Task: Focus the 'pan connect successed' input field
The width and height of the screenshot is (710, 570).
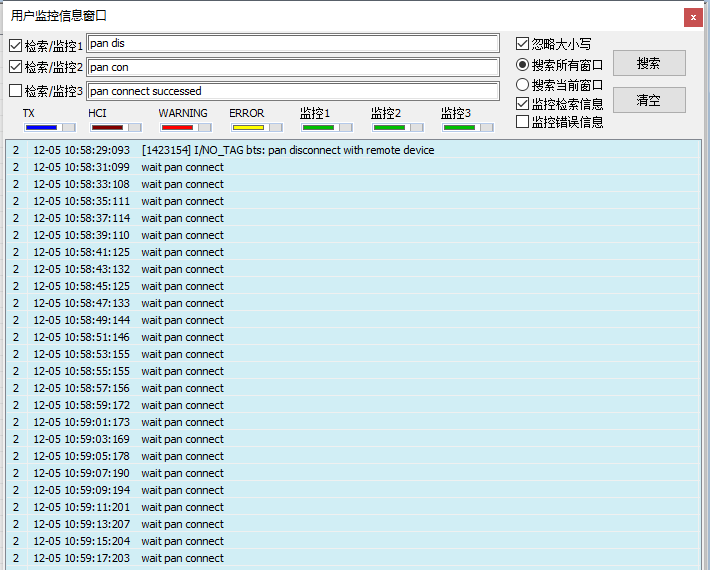Action: point(293,91)
